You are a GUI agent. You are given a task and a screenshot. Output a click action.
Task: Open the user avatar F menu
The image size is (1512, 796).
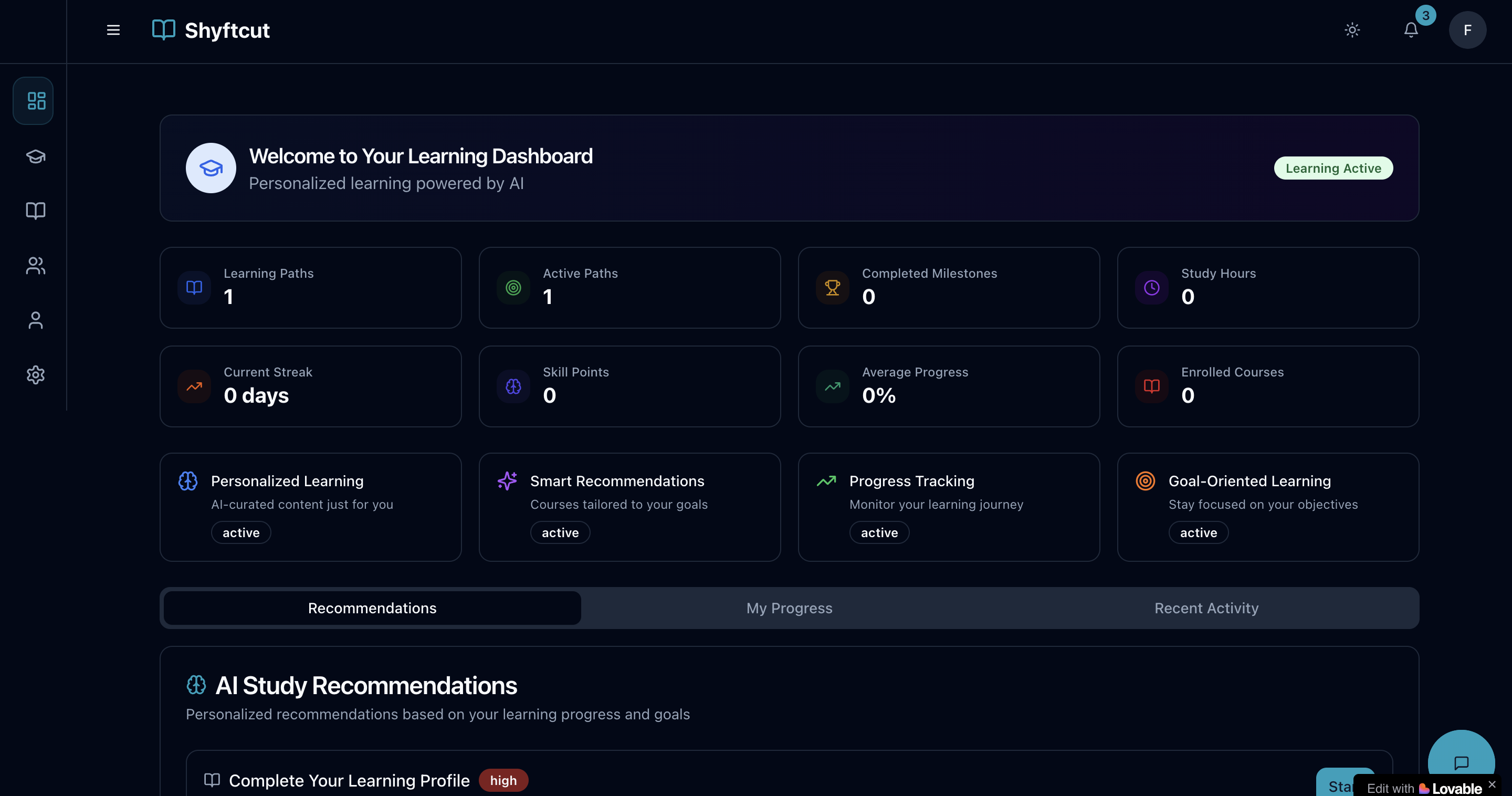pyautogui.click(x=1467, y=30)
